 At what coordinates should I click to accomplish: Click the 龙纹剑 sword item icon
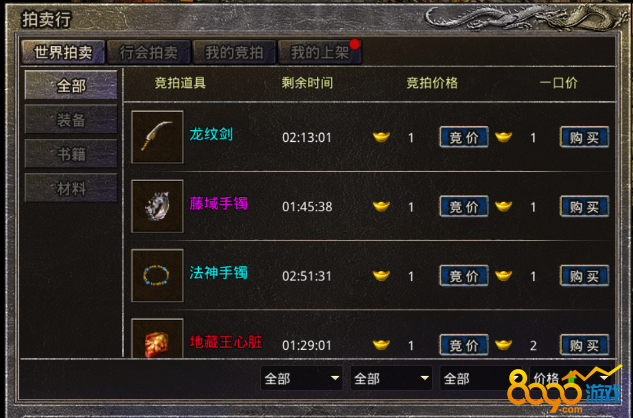coord(157,137)
